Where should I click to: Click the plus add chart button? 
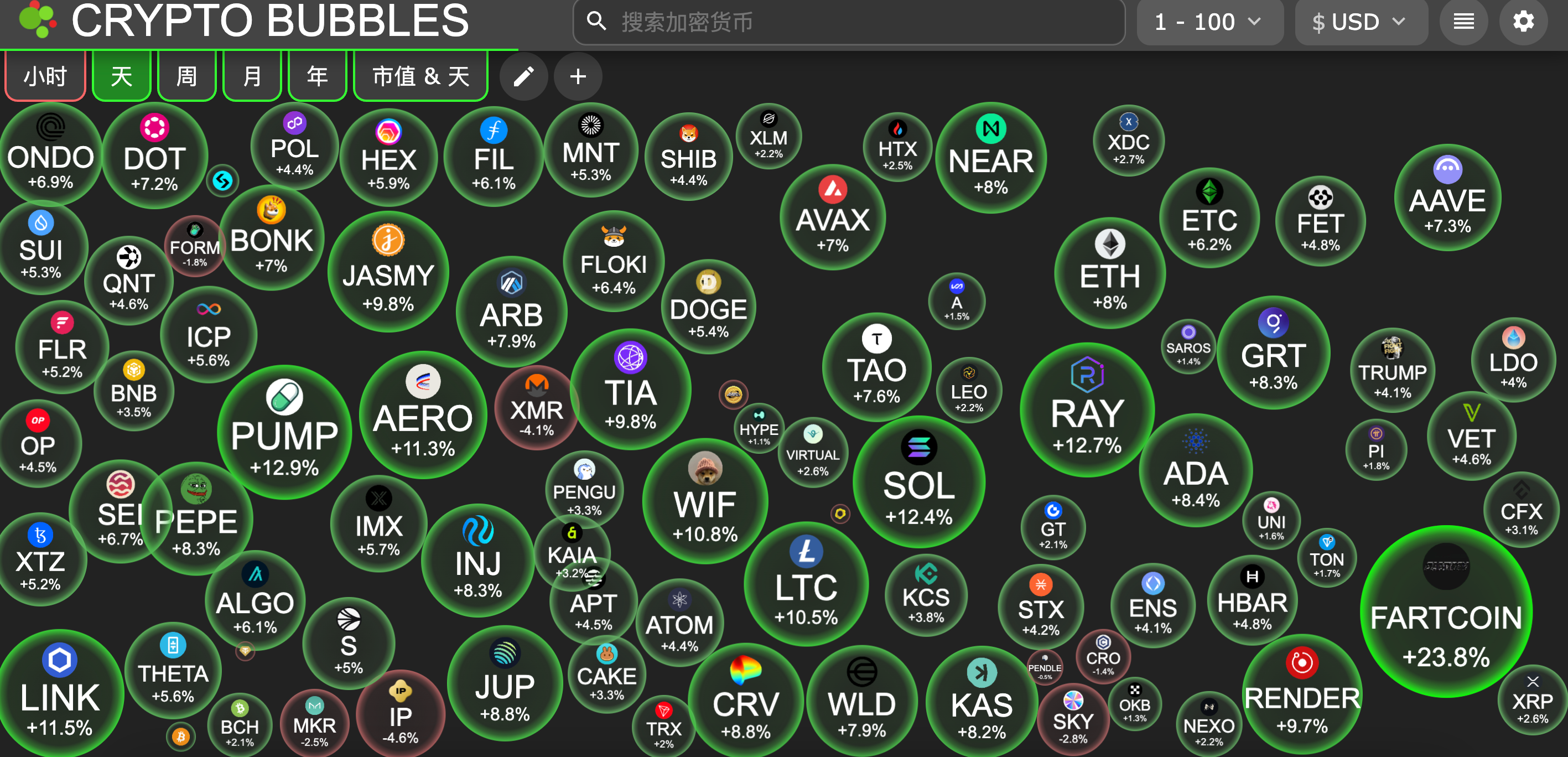click(x=578, y=77)
